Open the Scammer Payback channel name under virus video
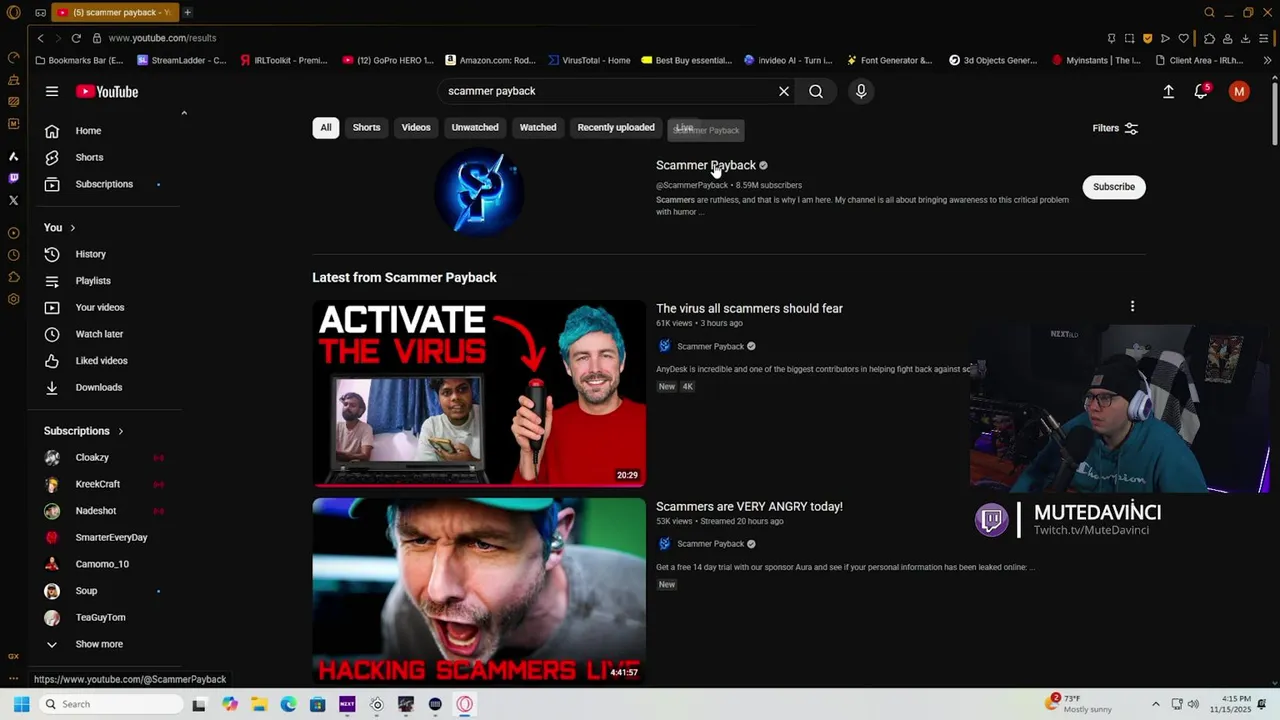Screen dimensions: 1280x720 [x=710, y=346]
